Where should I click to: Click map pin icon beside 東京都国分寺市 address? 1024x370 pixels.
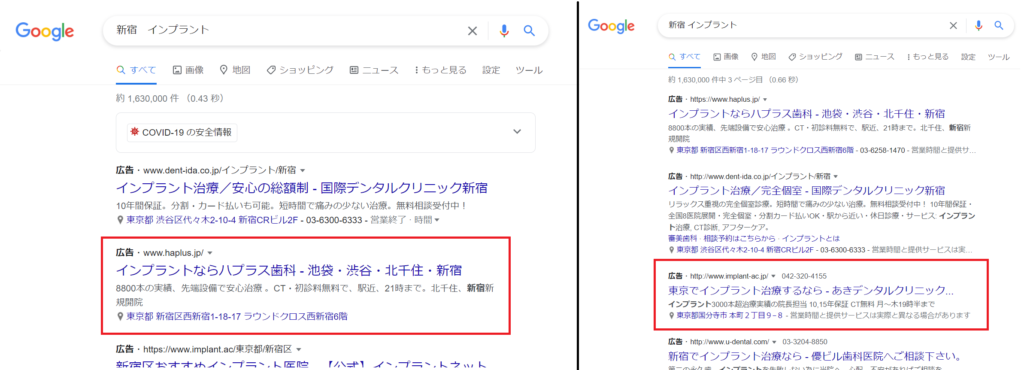(x=672, y=315)
